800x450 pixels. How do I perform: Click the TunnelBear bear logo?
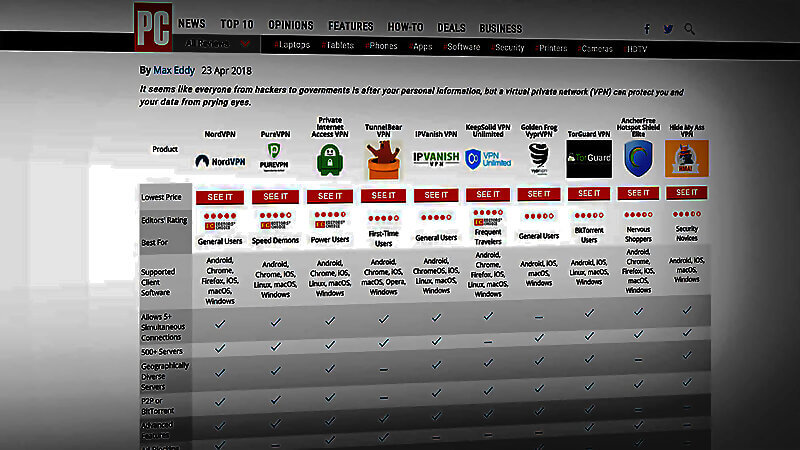click(x=383, y=160)
